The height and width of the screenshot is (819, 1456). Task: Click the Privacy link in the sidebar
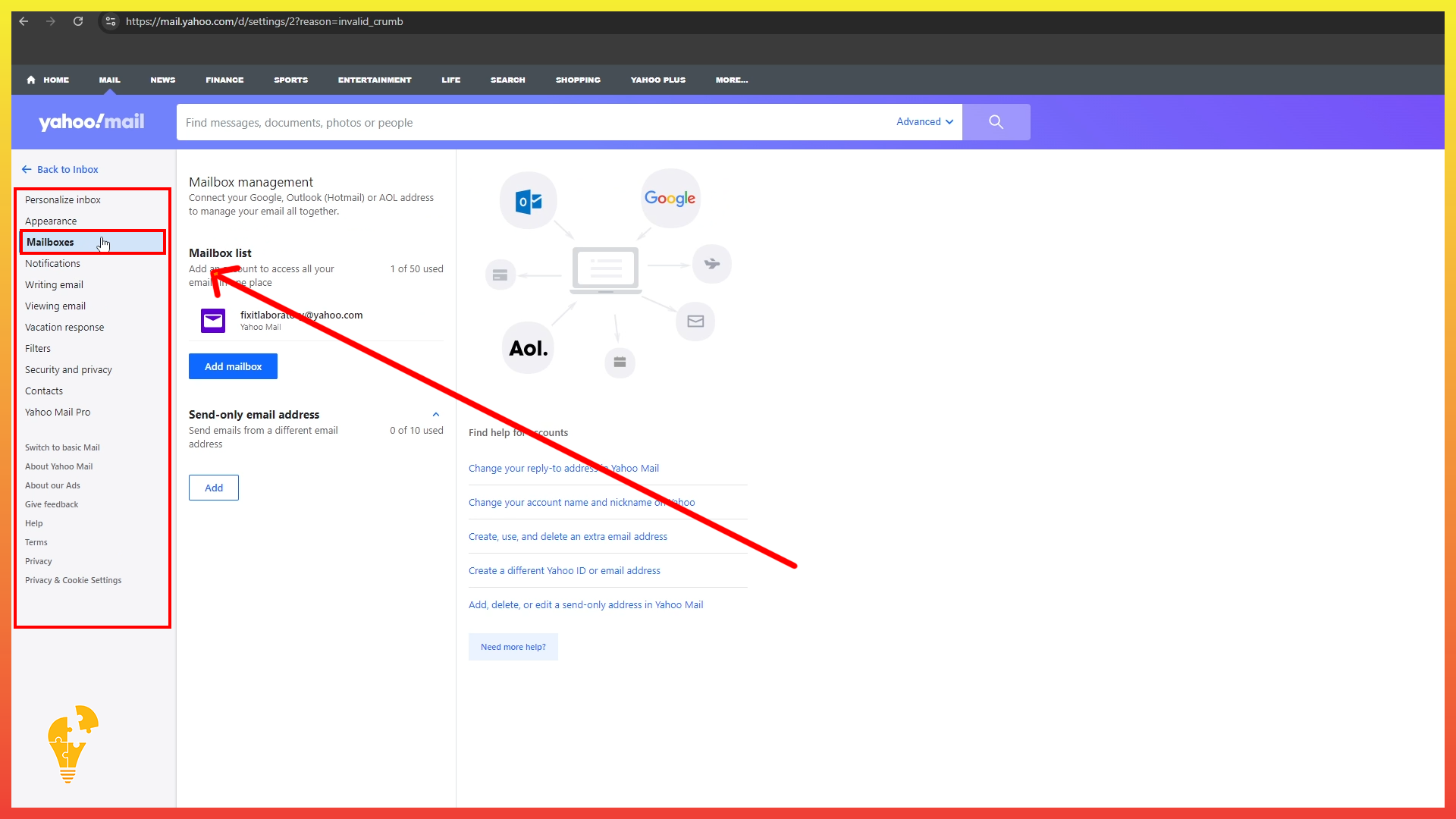pyautogui.click(x=39, y=561)
